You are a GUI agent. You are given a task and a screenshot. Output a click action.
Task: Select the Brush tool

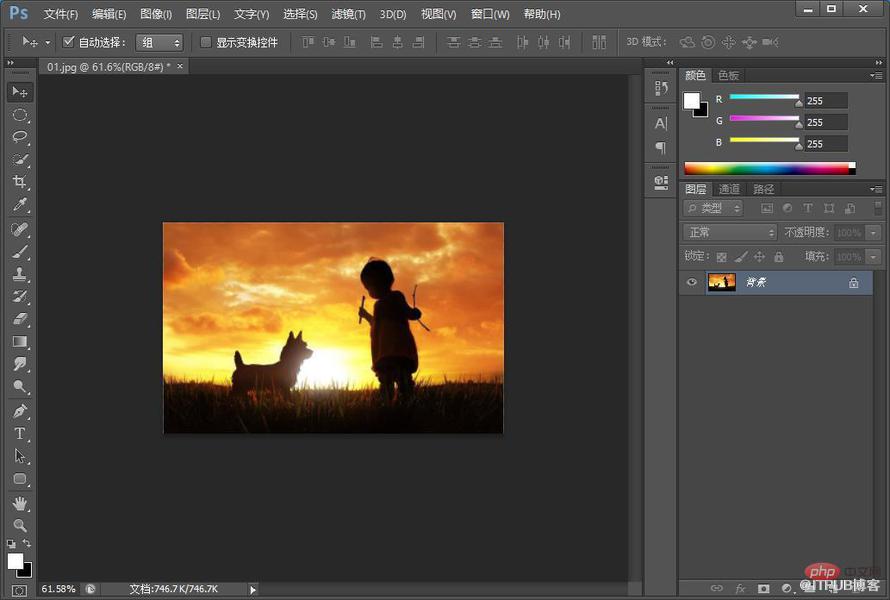(20, 252)
